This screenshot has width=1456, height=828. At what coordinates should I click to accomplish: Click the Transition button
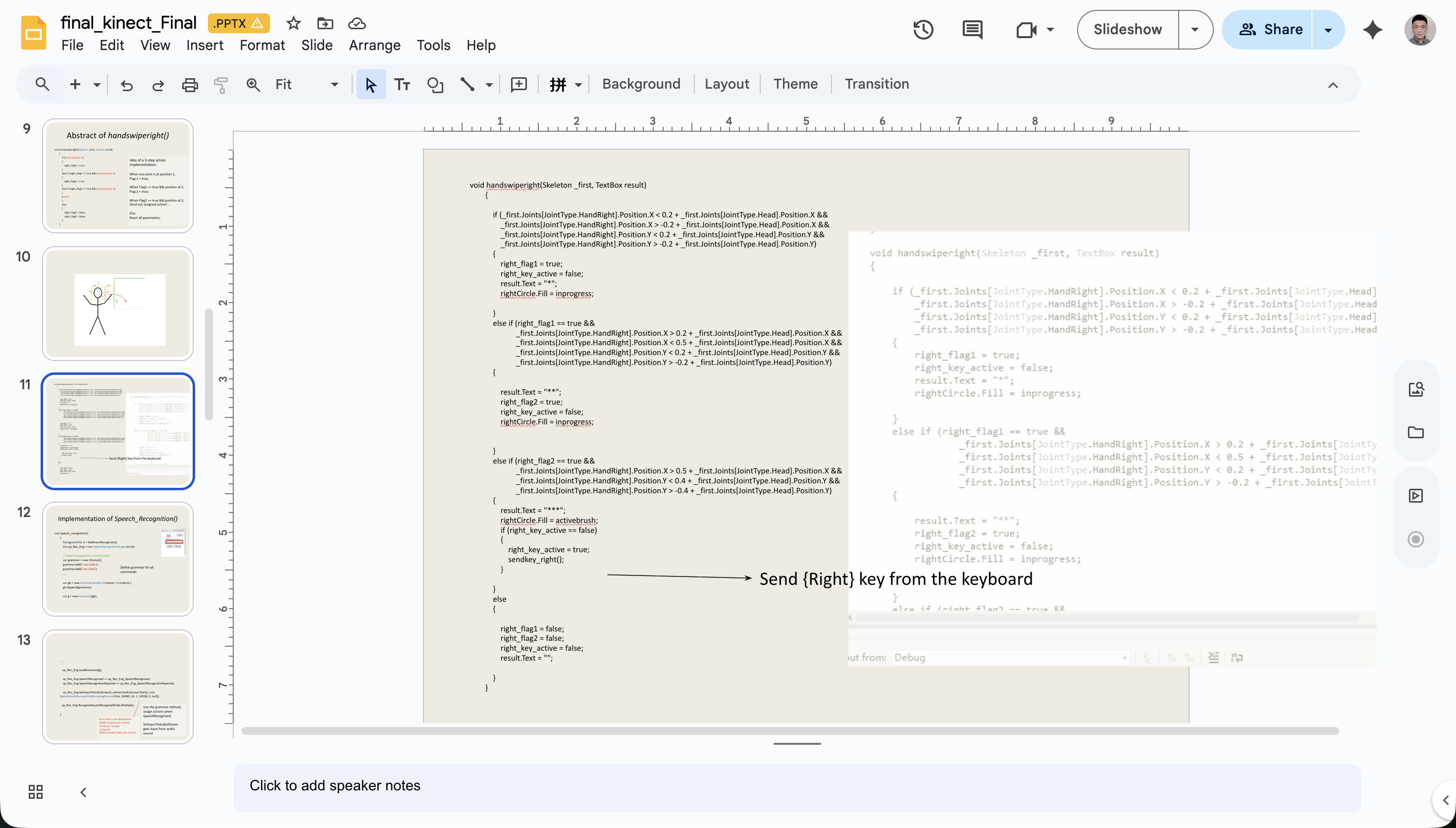click(876, 84)
